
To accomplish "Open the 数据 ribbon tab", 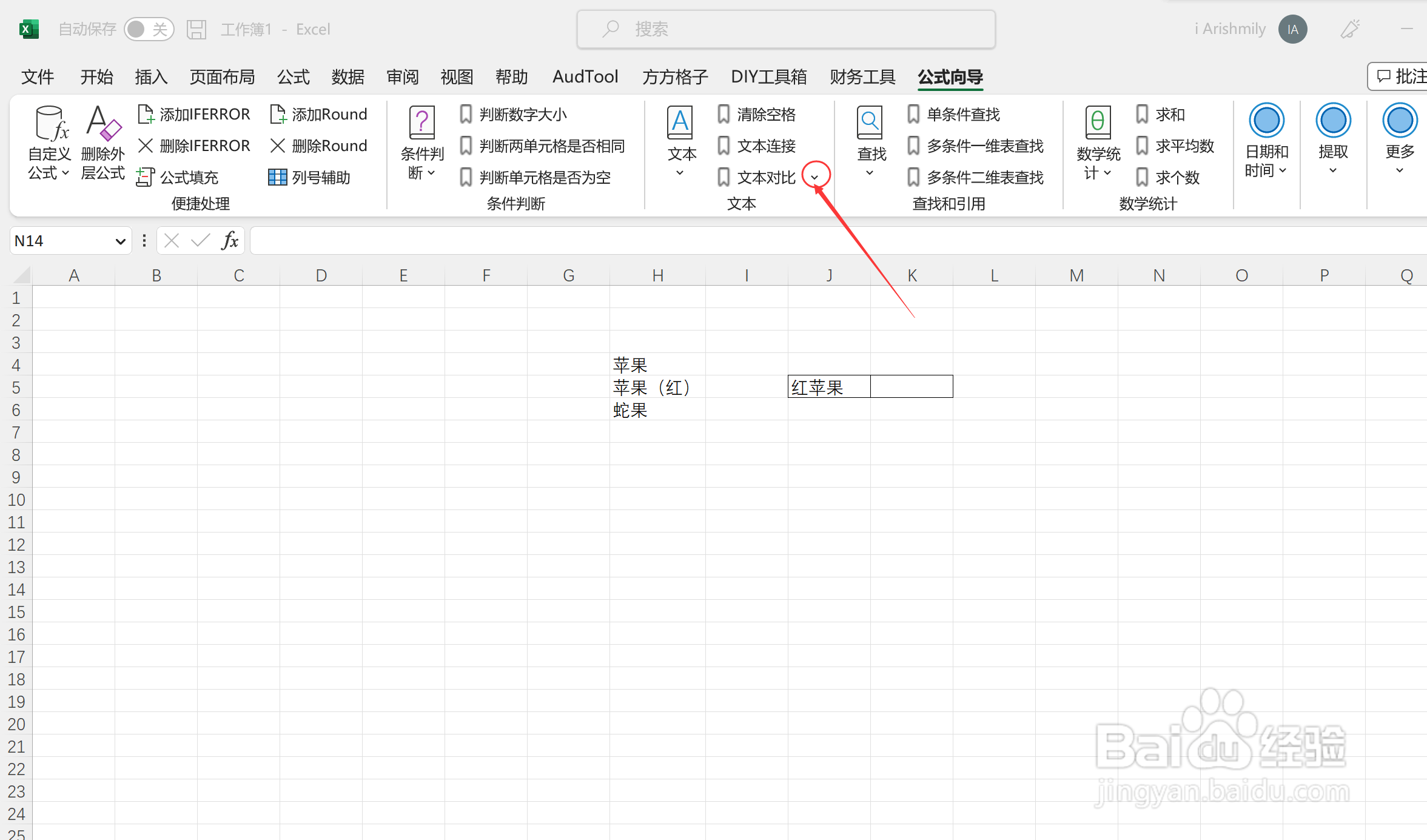I will pyautogui.click(x=348, y=77).
